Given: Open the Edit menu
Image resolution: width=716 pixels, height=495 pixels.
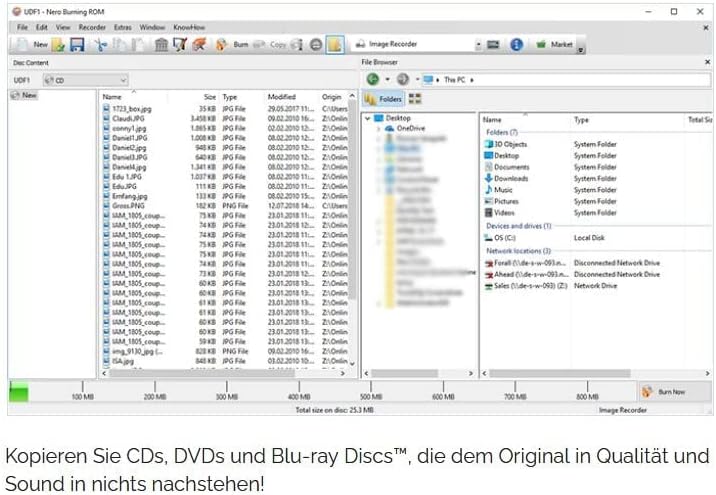Looking at the screenshot, I should tap(42, 27).
